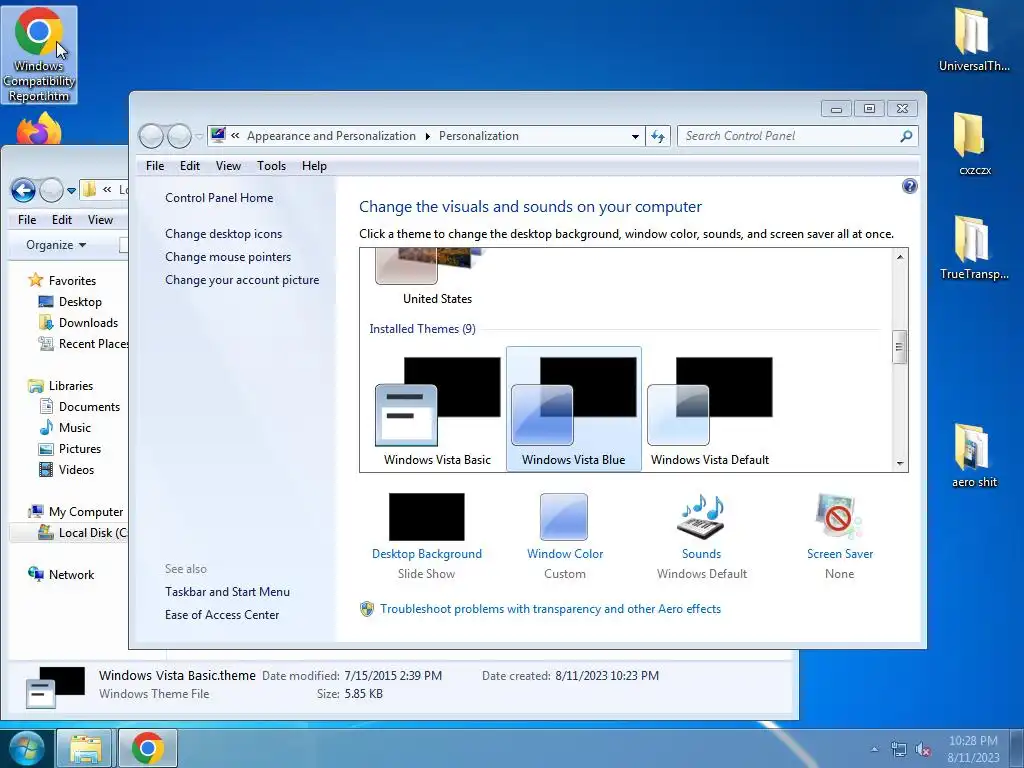The image size is (1024, 768).
Task: Click the theme list scroll-up arrow
Action: (900, 257)
